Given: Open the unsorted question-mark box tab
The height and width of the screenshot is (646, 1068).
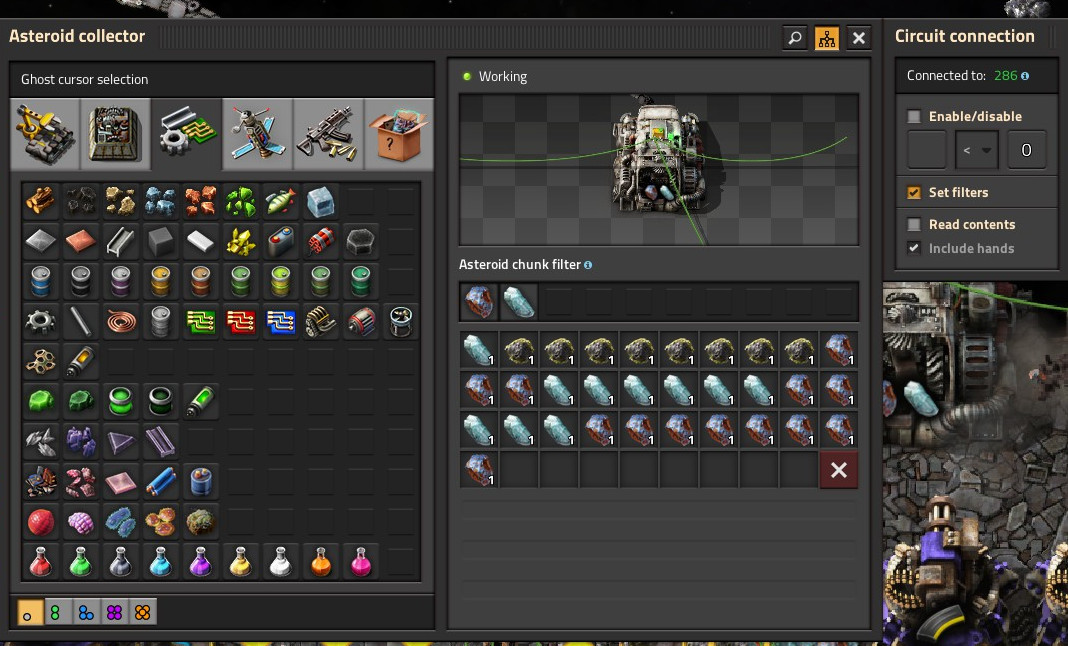Looking at the screenshot, I should [x=399, y=134].
